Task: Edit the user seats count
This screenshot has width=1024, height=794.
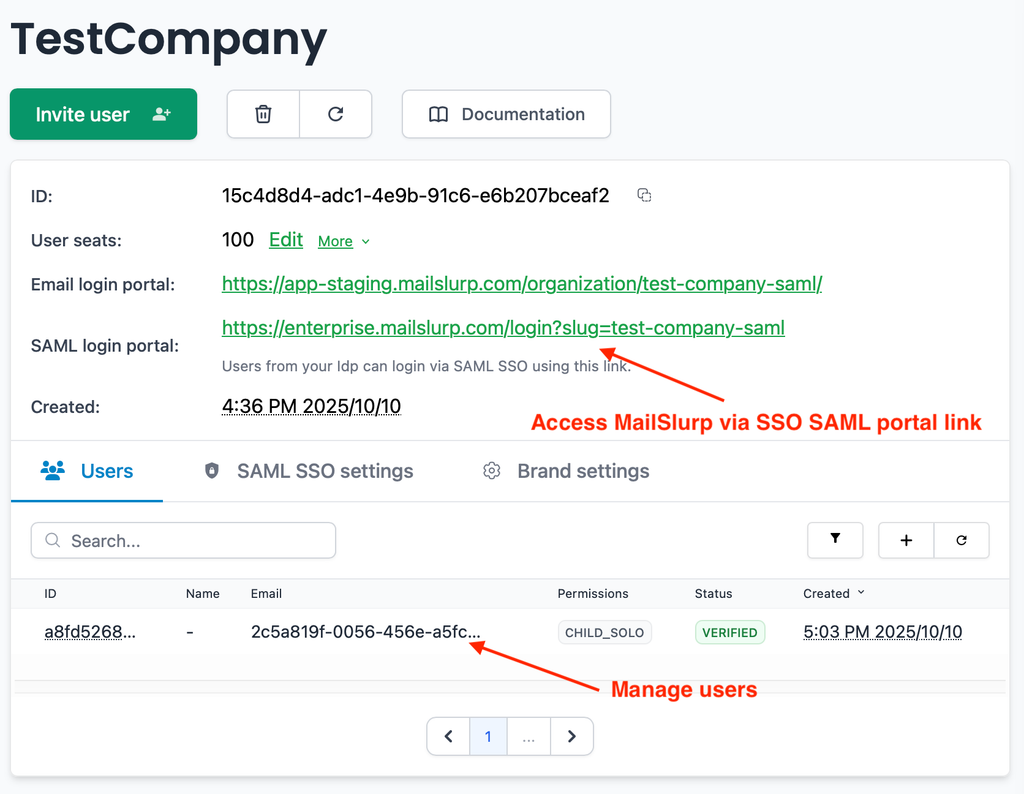Action: (286, 240)
